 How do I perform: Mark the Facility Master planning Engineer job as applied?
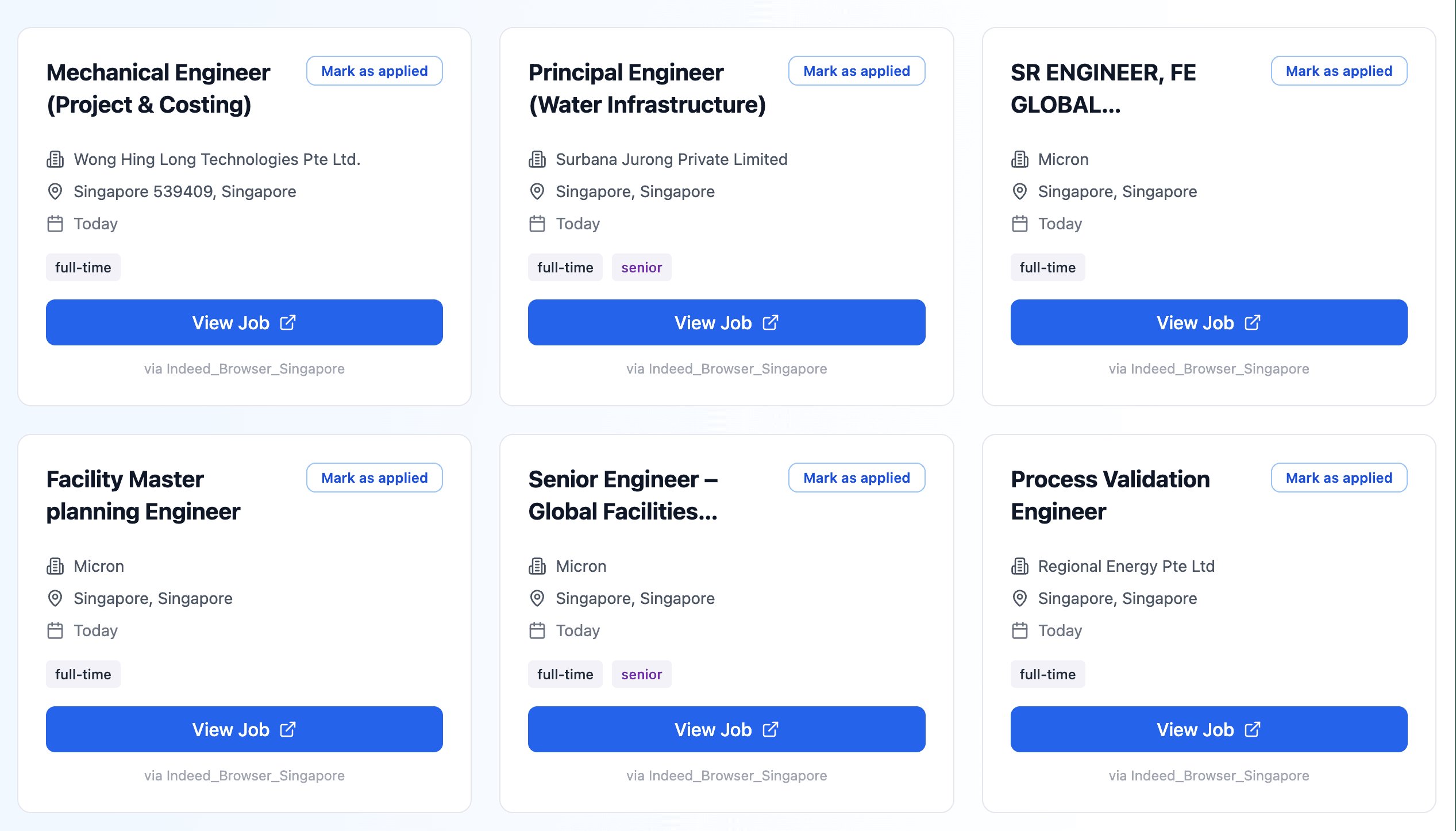(x=374, y=478)
